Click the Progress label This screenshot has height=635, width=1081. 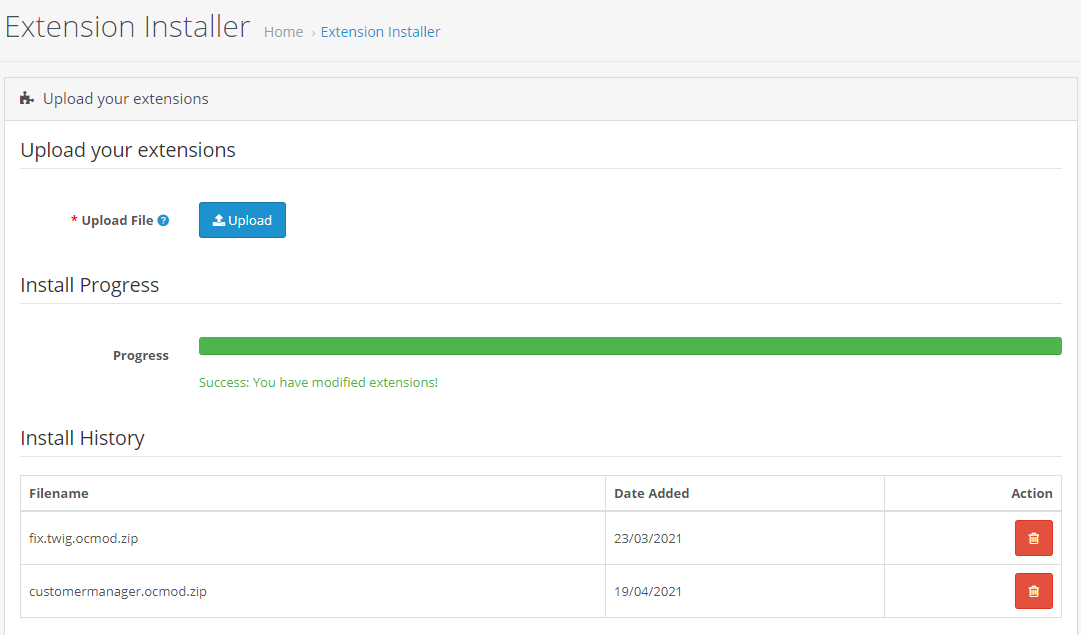[141, 356]
